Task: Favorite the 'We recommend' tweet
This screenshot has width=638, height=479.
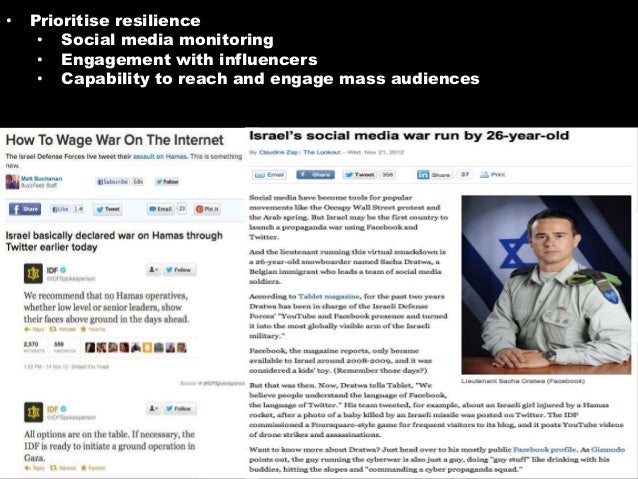Action: (93, 329)
